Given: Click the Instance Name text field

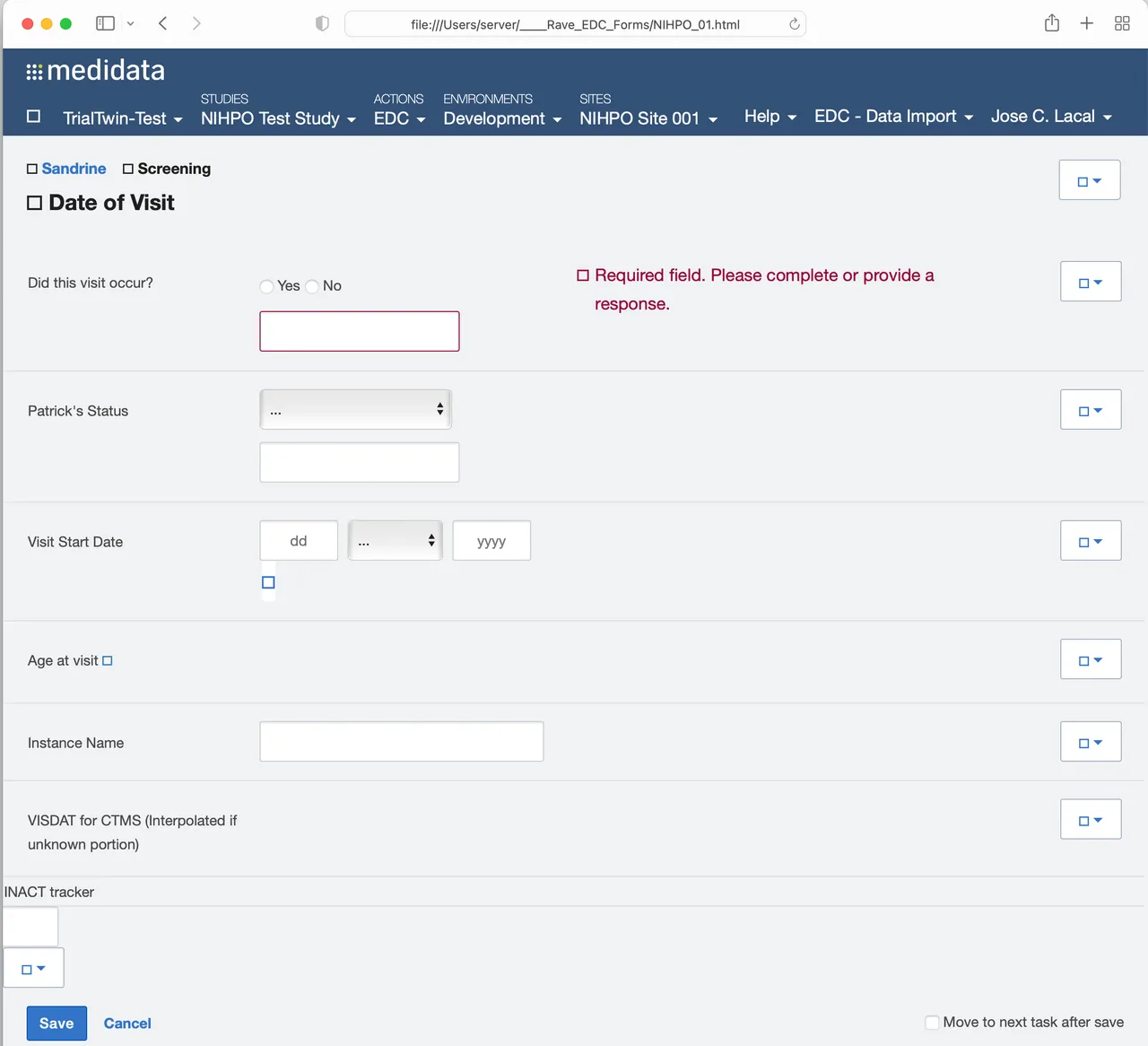Looking at the screenshot, I should click(401, 741).
